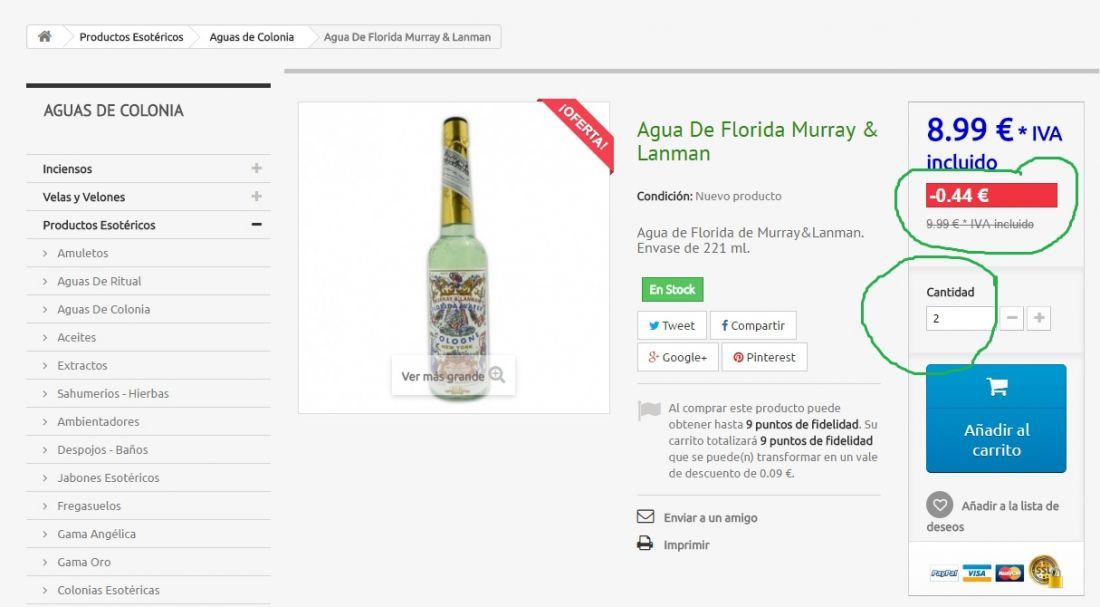Zoom product image with magnifier icon
The width and height of the screenshot is (1100, 607).
[x=497, y=375]
